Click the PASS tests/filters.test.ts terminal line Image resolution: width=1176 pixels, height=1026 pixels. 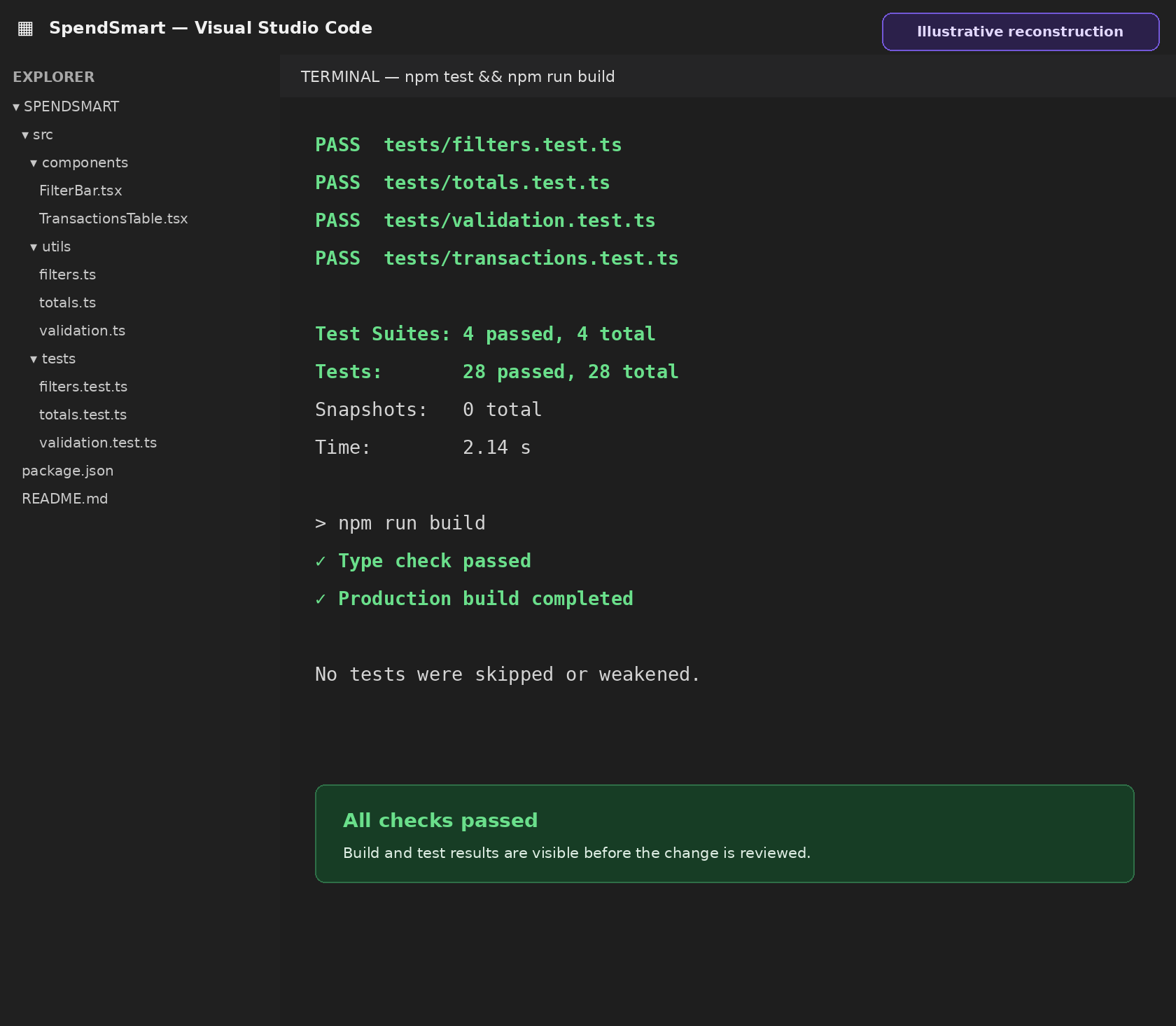[x=468, y=145]
